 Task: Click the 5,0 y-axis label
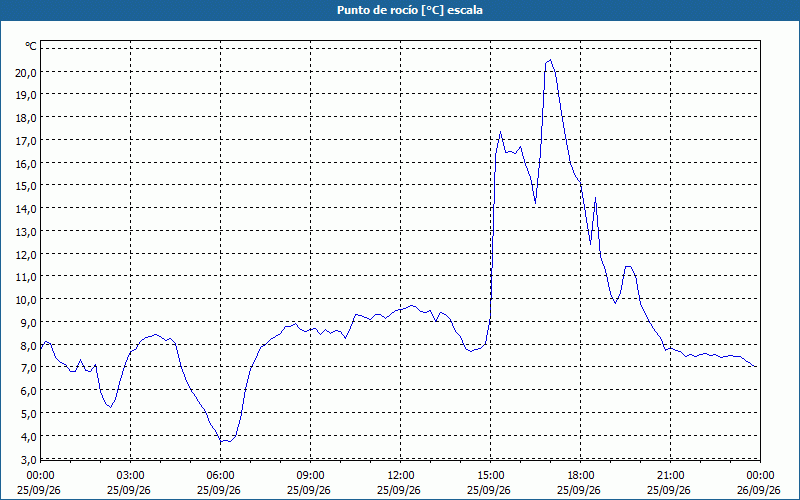coord(28,413)
